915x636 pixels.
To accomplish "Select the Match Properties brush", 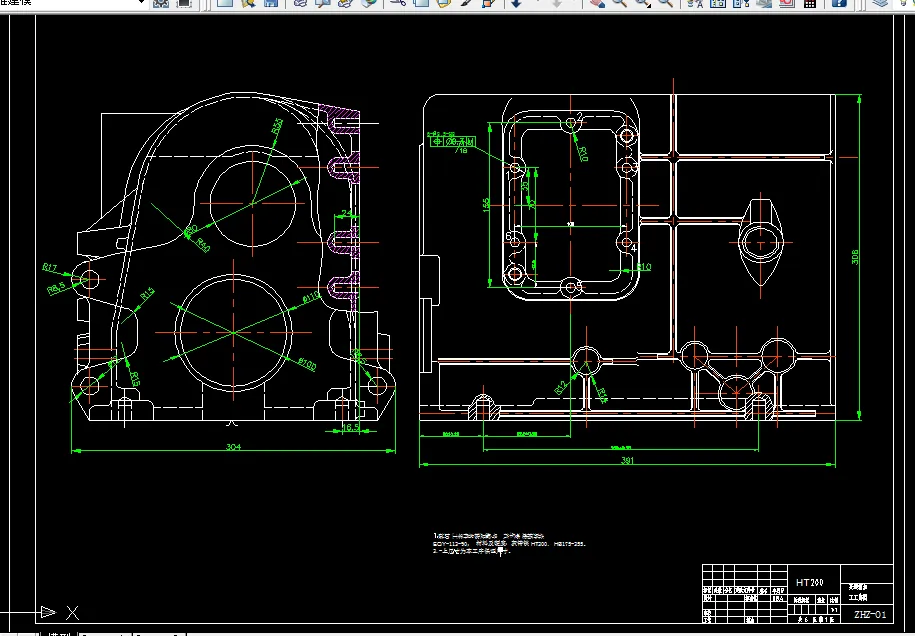I will coord(466,3).
